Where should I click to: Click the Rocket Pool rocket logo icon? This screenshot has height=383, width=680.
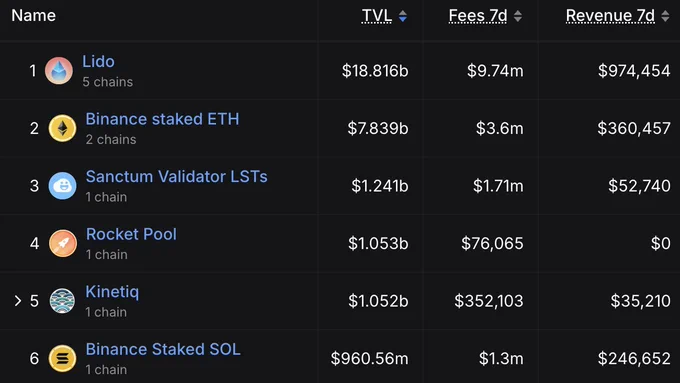(x=62, y=243)
